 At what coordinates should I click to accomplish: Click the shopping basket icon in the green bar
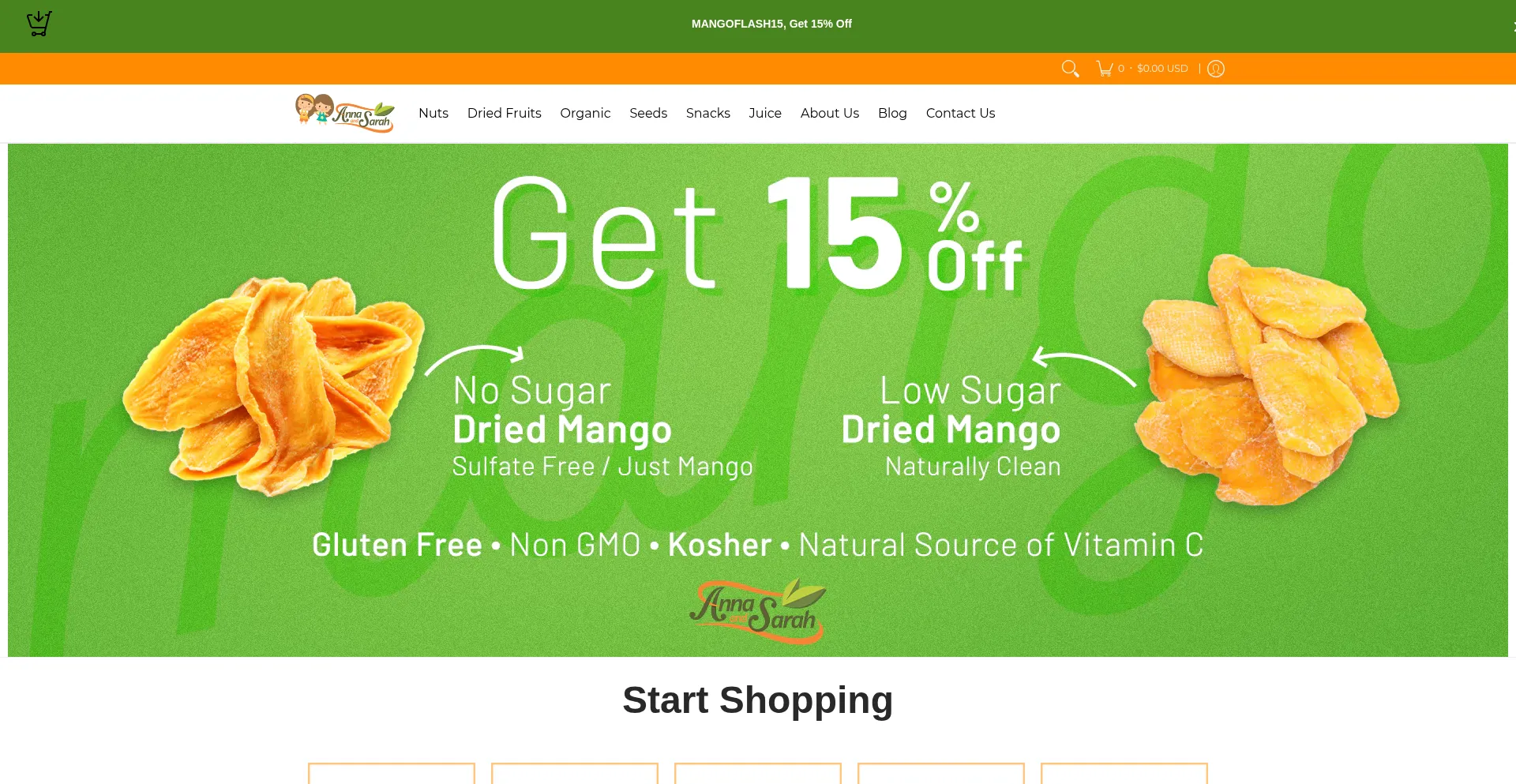tap(39, 24)
